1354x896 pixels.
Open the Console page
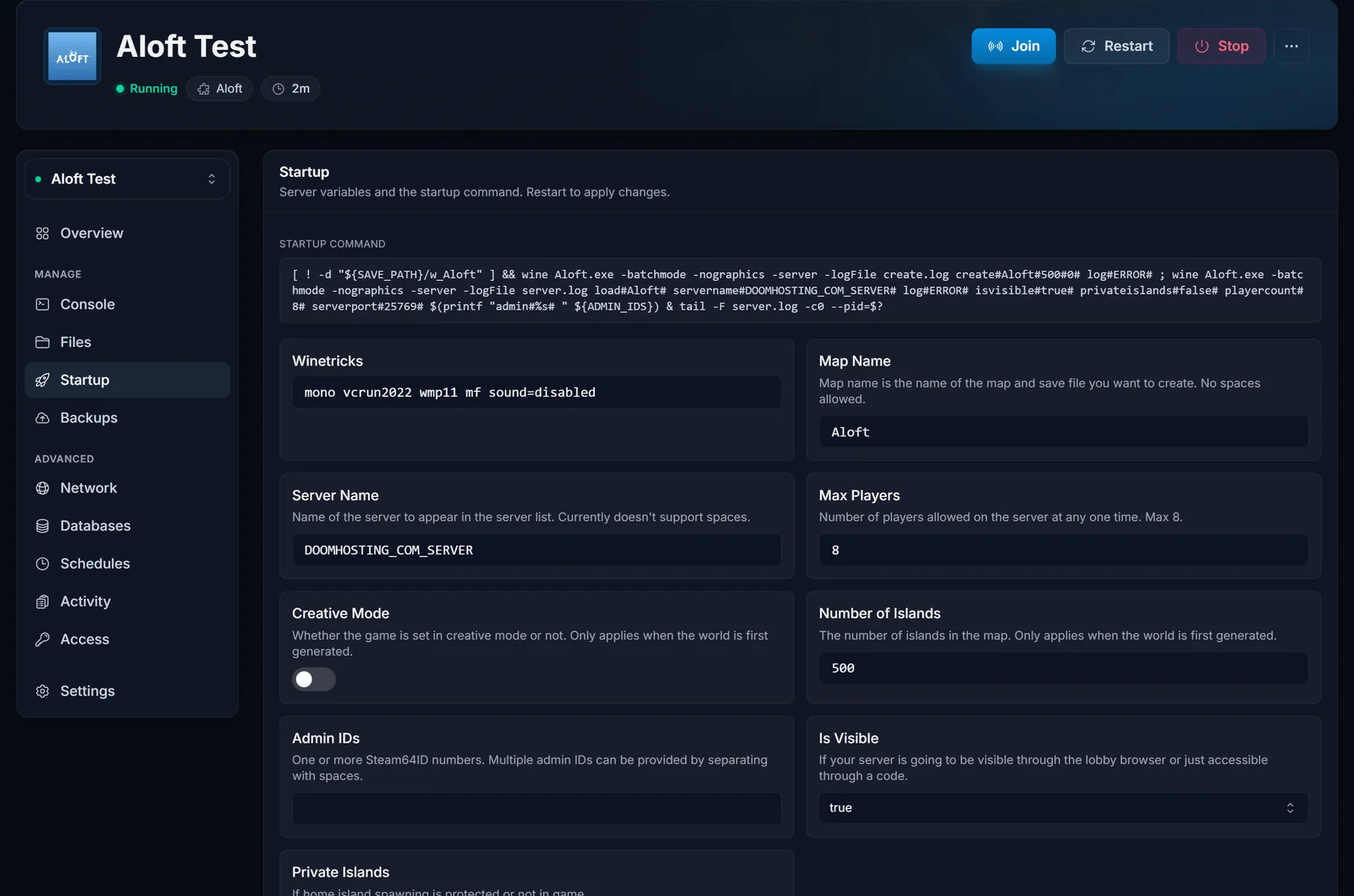click(x=127, y=305)
